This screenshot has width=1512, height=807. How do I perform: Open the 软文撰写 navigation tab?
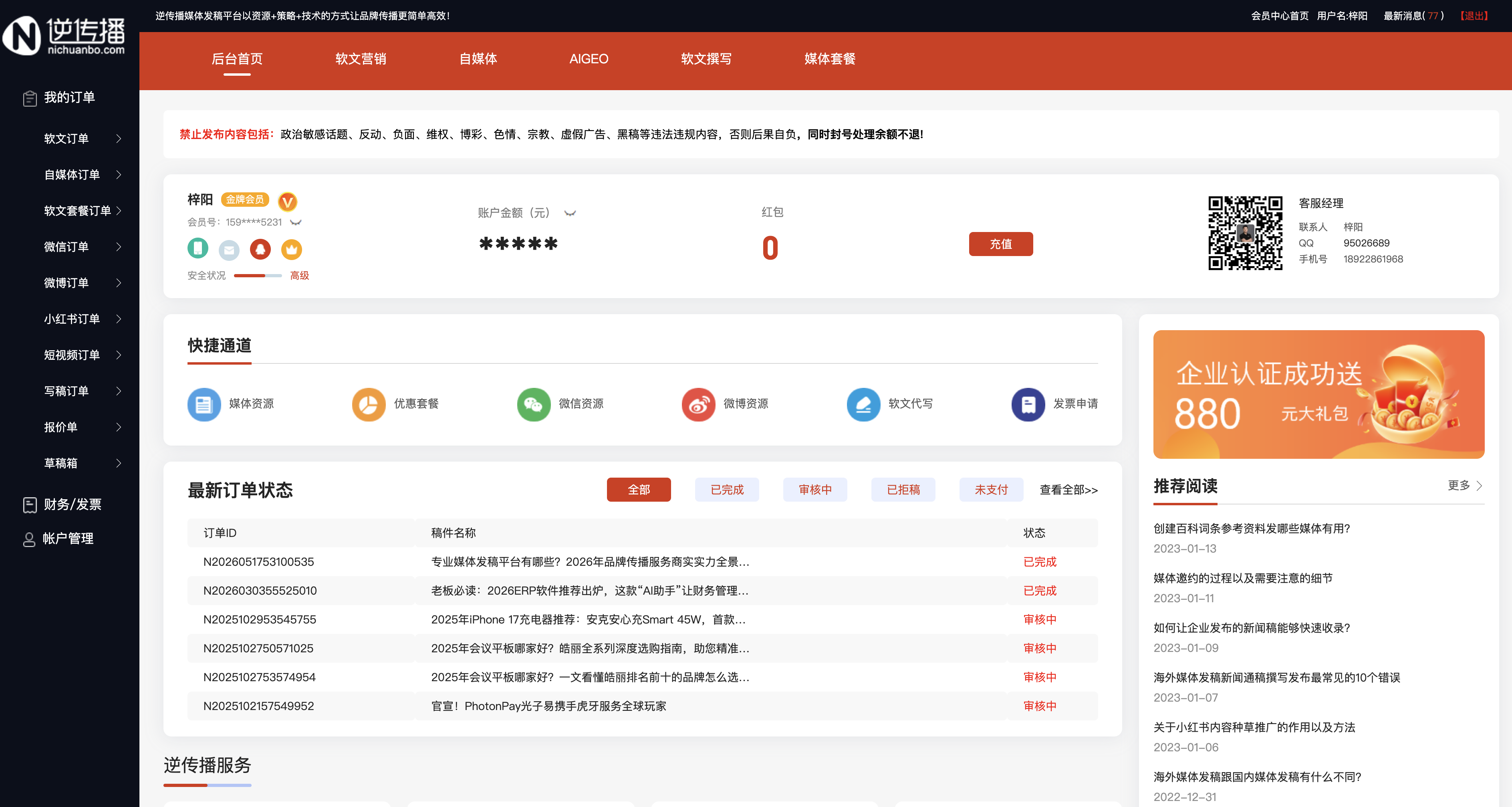pos(706,59)
